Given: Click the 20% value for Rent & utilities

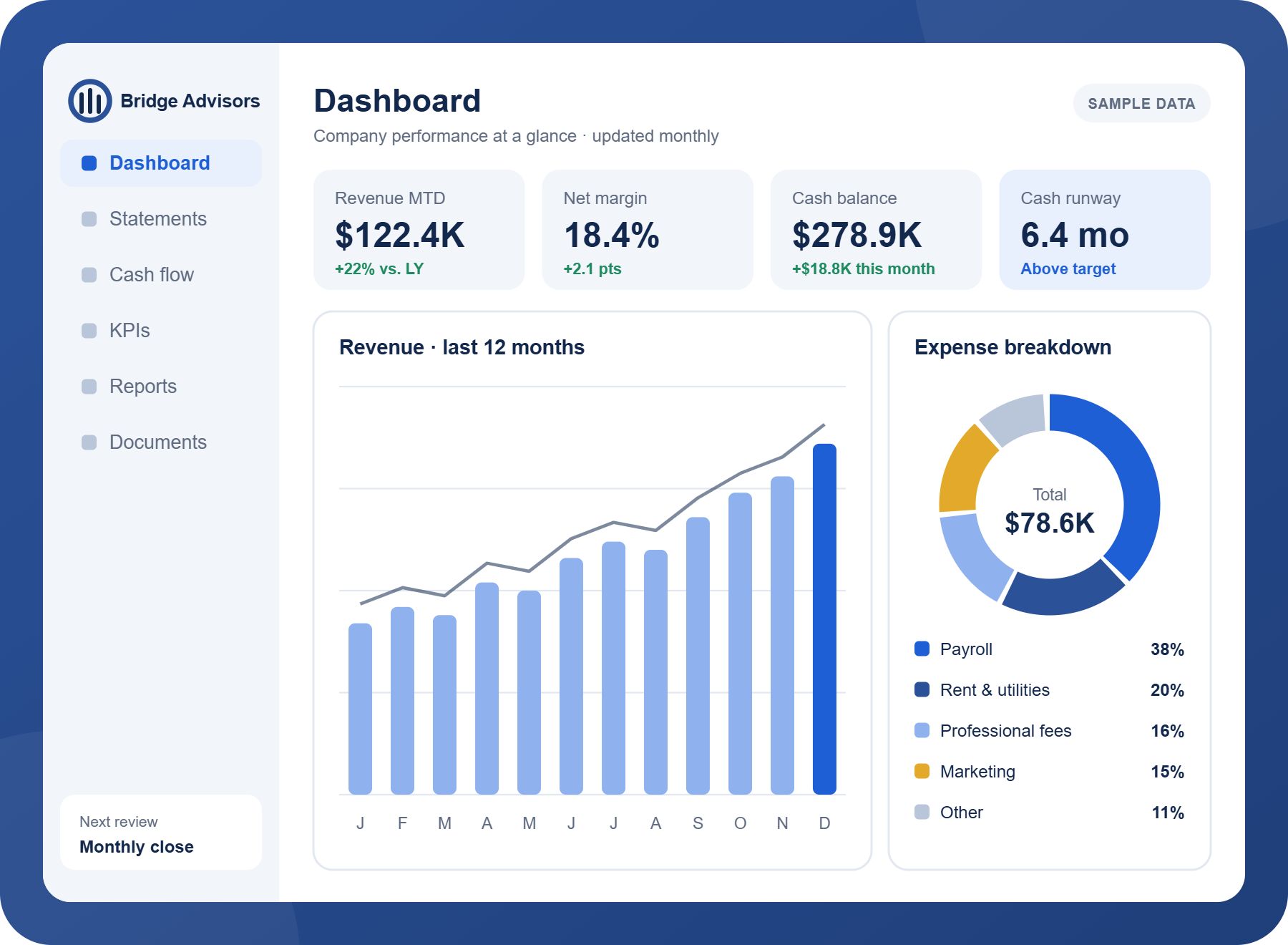Looking at the screenshot, I should (x=1167, y=690).
